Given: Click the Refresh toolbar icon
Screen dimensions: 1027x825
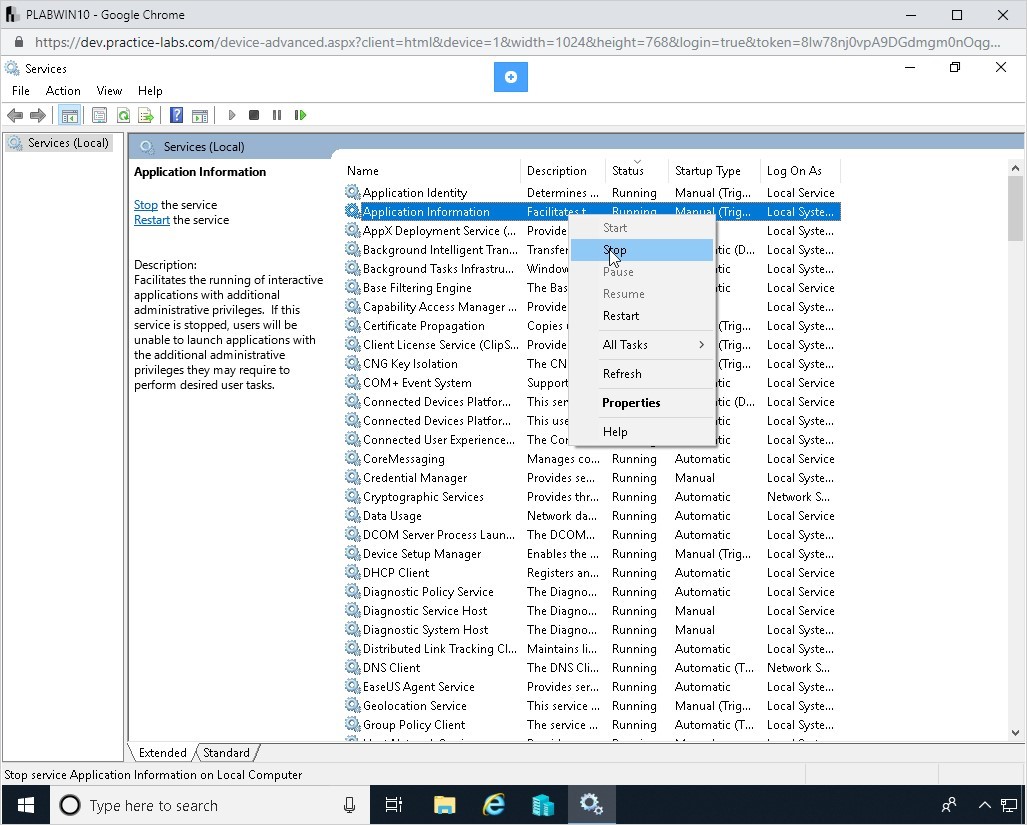Looking at the screenshot, I should click(122, 115).
